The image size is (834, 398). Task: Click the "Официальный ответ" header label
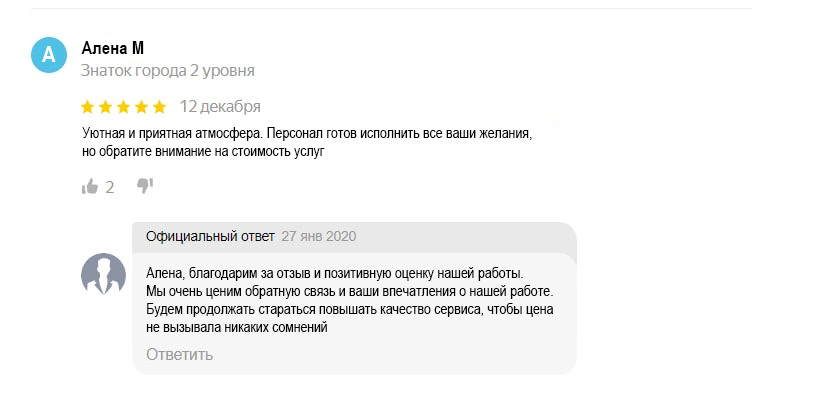click(x=211, y=236)
